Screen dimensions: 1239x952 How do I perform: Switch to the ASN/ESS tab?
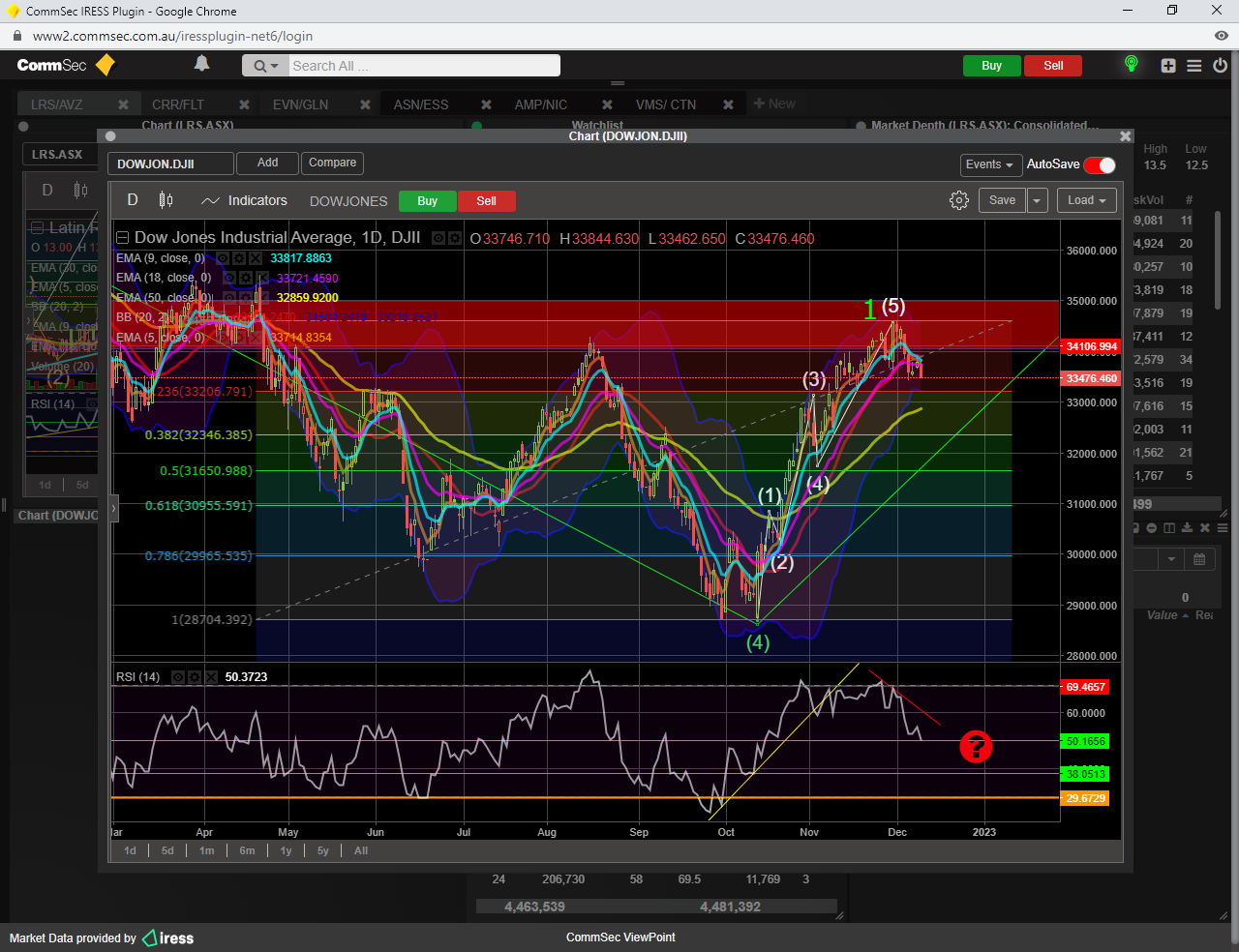[x=421, y=104]
